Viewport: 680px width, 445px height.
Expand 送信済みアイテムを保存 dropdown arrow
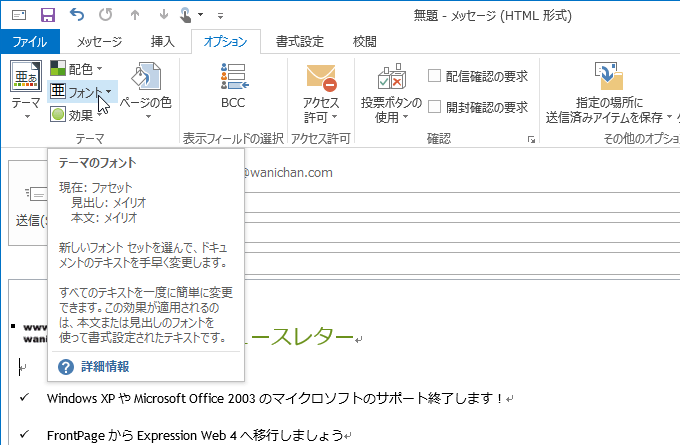click(669, 117)
